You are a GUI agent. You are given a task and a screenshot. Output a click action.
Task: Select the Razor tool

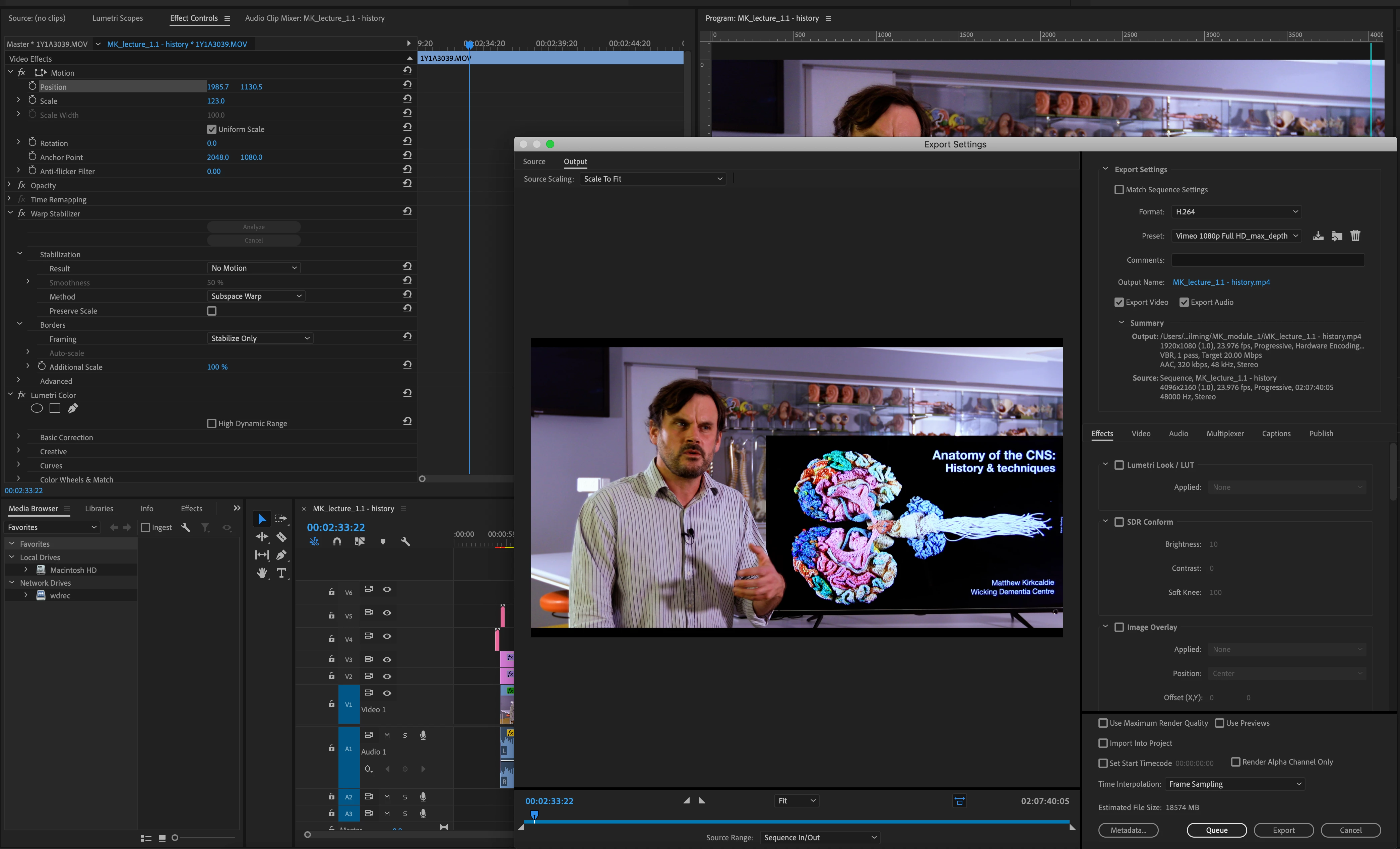[281, 537]
